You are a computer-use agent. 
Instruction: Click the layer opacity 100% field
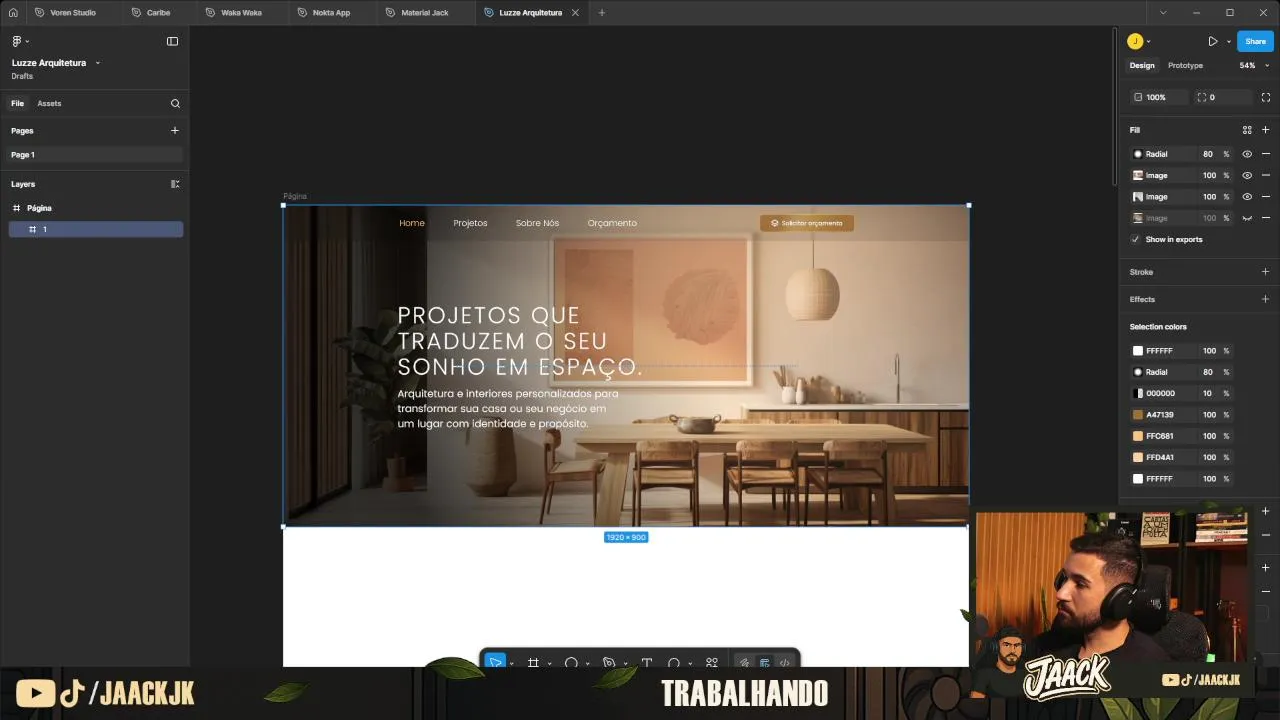1160,97
